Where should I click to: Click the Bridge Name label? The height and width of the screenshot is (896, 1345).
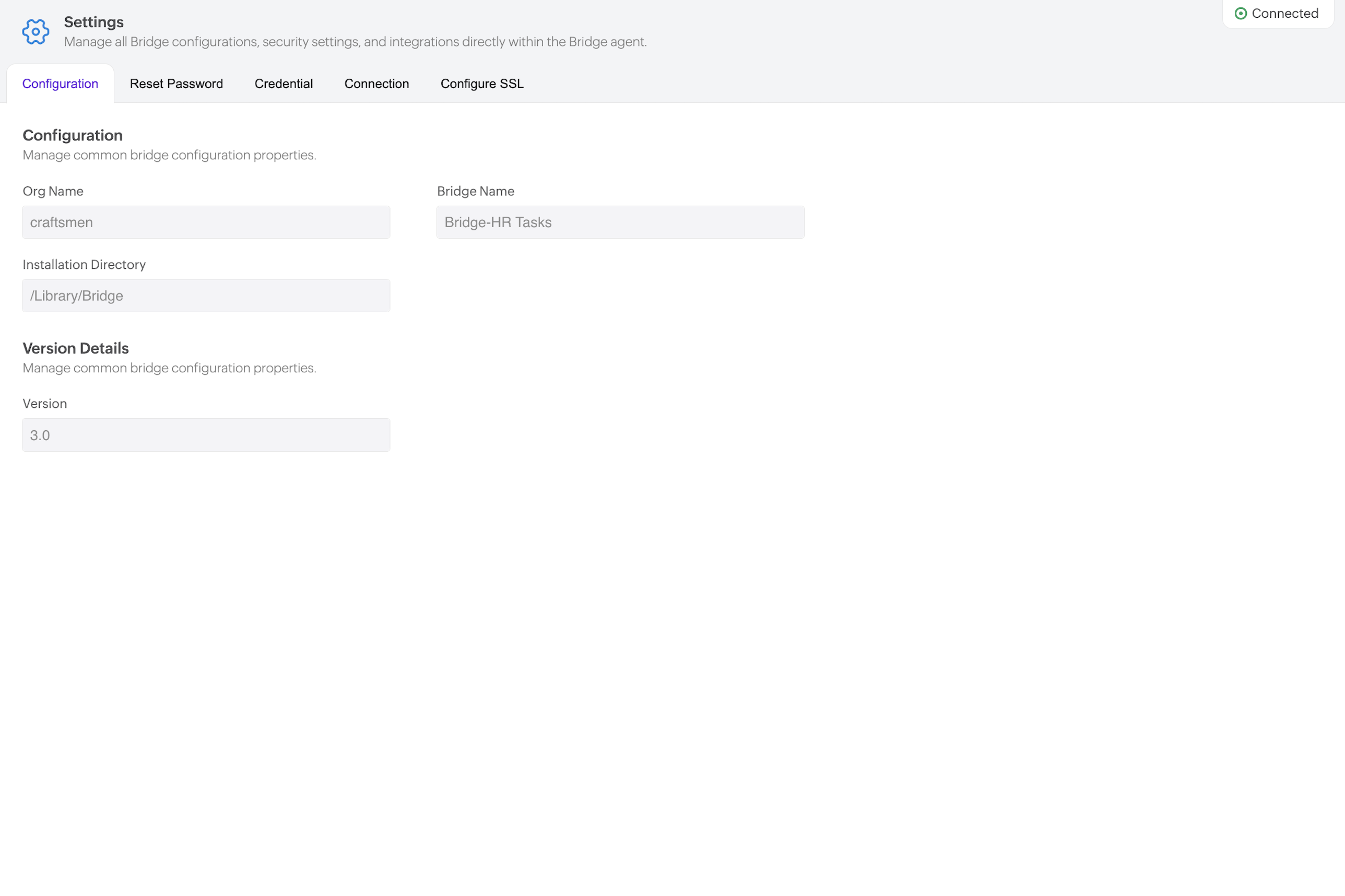475,192
